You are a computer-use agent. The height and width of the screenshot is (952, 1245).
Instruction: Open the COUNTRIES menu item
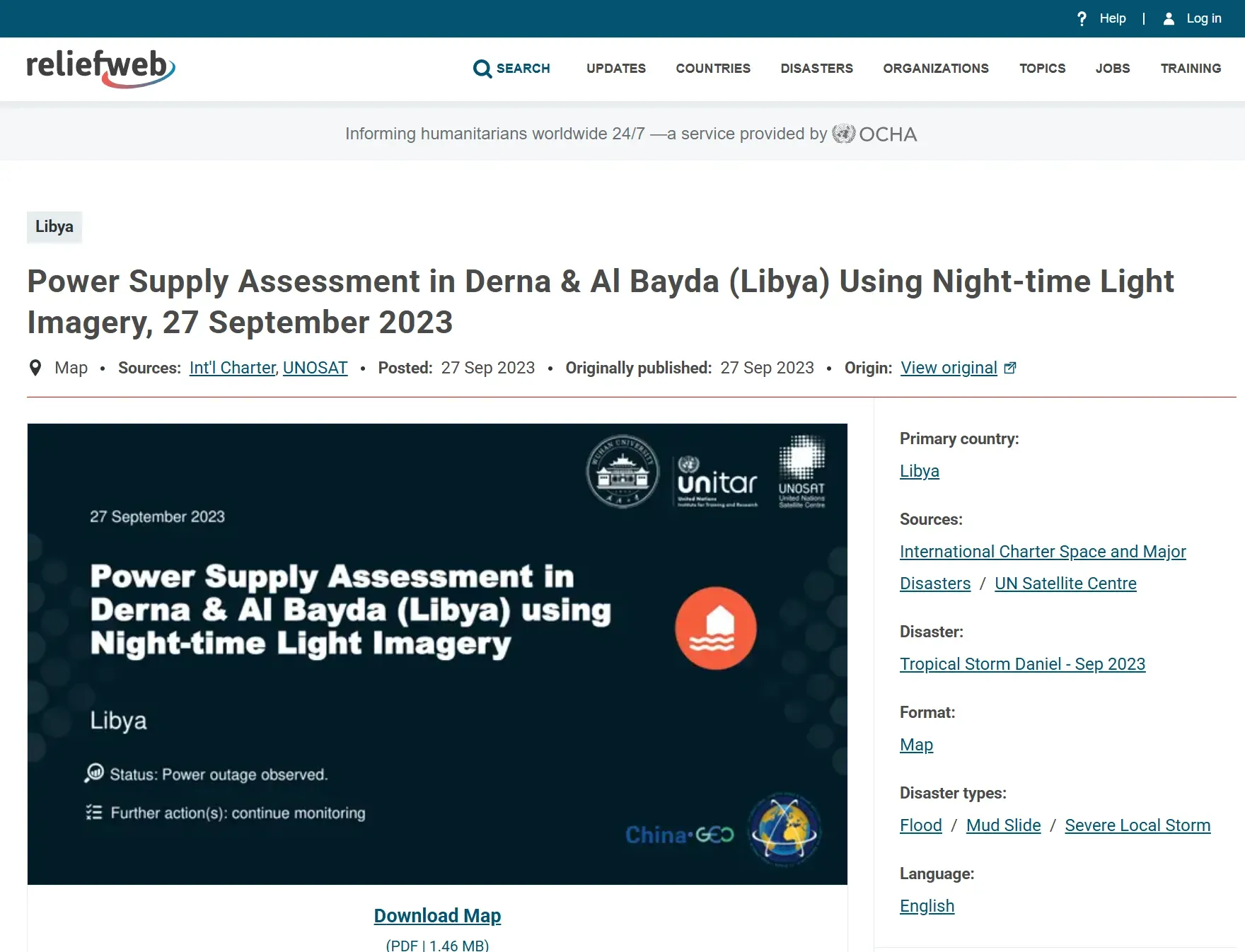713,69
